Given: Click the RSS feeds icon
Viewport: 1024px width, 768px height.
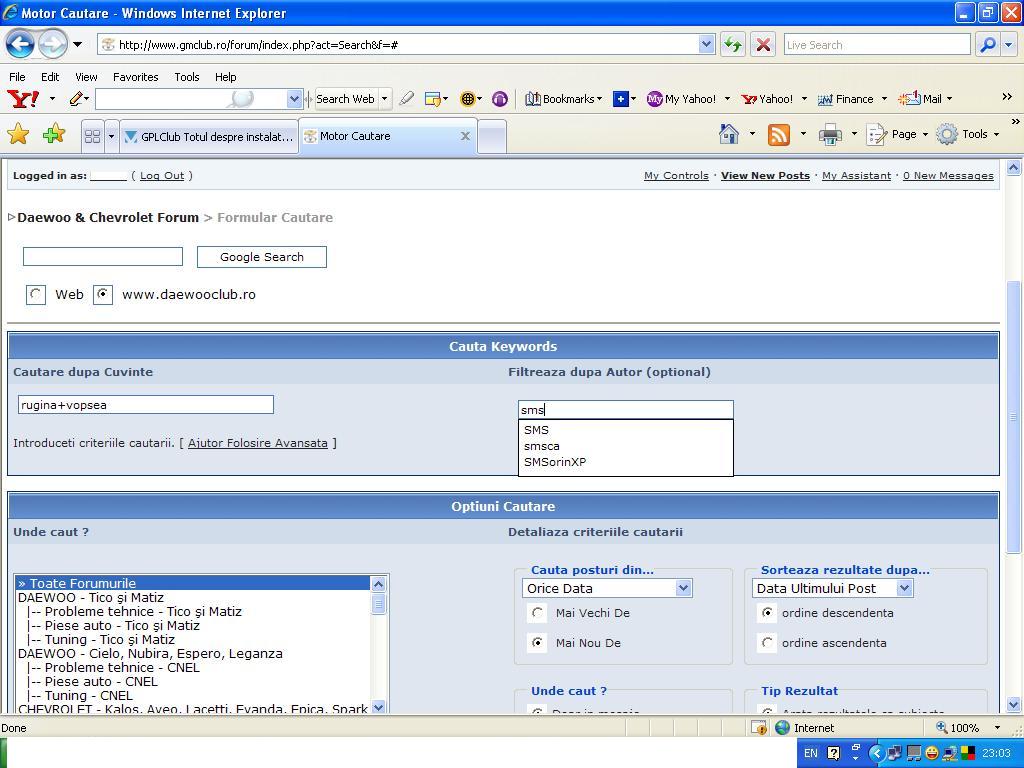Looking at the screenshot, I should pyautogui.click(x=779, y=134).
